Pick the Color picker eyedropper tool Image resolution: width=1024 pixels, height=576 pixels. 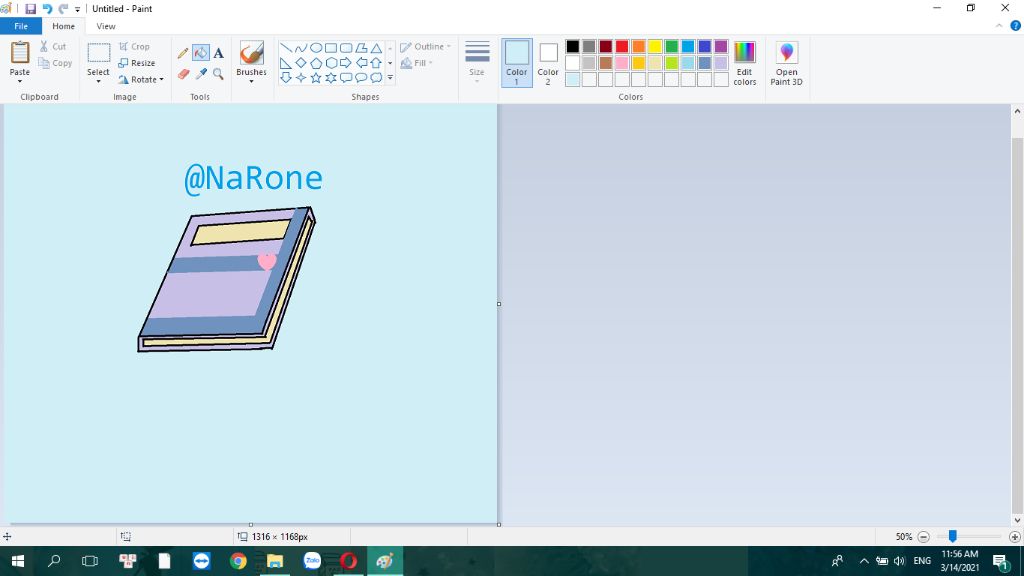pyautogui.click(x=201, y=74)
